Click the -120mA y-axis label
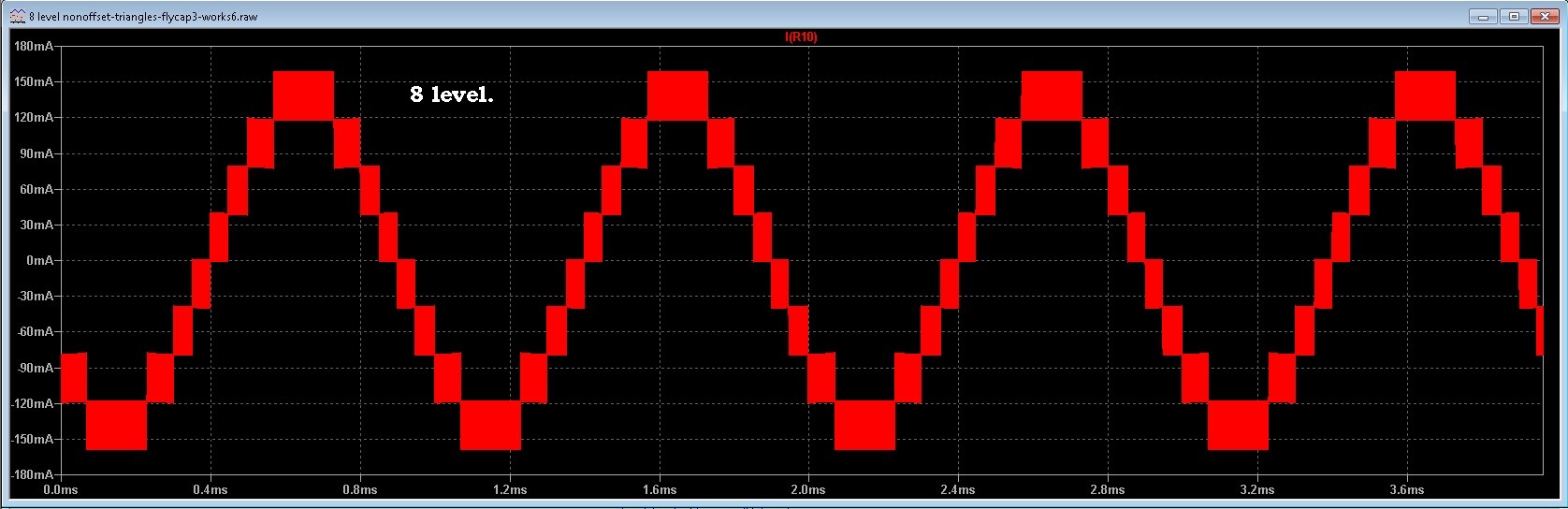1568x509 pixels. 33,403
